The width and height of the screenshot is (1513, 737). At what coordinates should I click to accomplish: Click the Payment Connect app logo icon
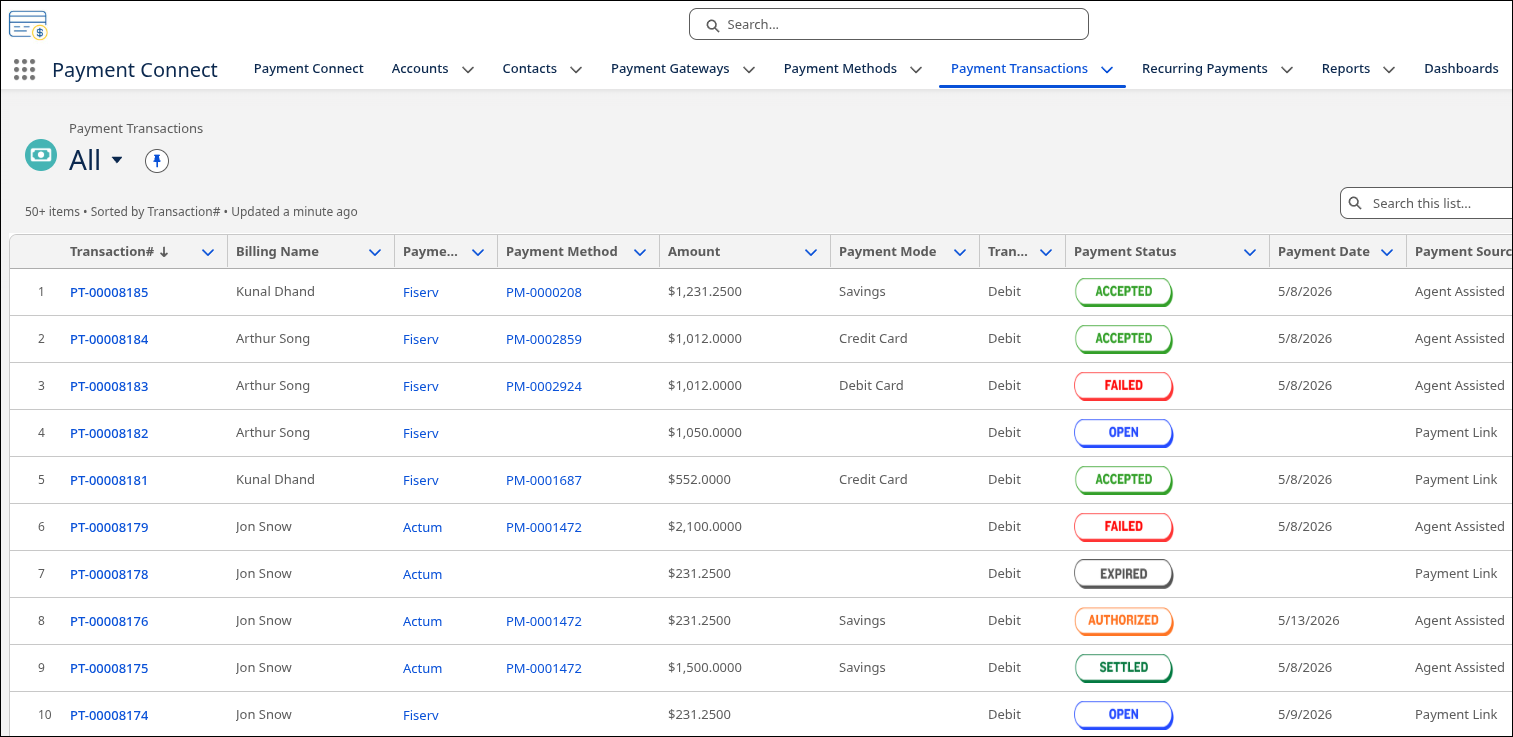(28, 24)
